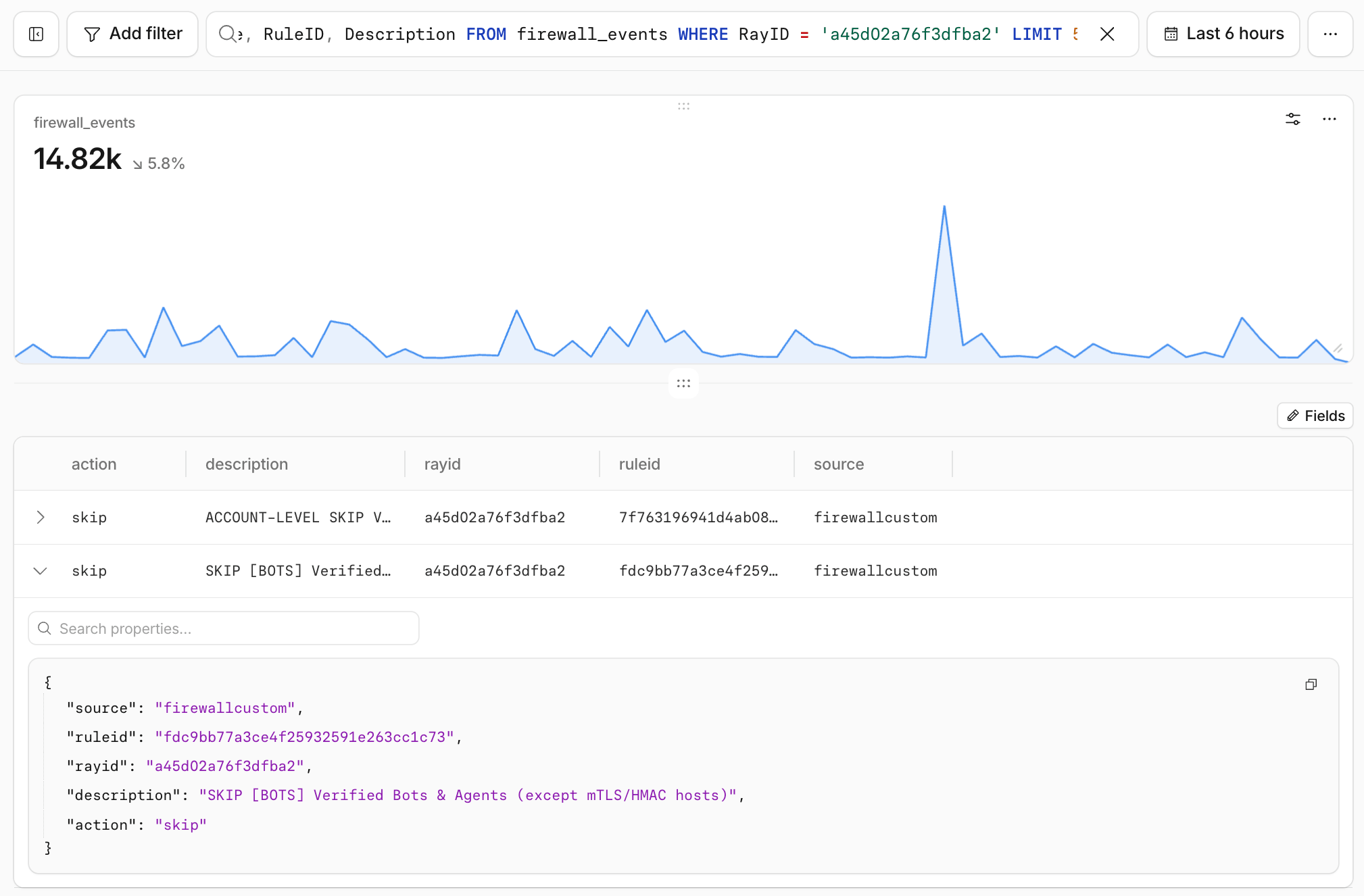Image resolution: width=1364 pixels, height=896 pixels.
Task: Click firewallcustom in the SKIP [BOTS] row
Action: [875, 571]
